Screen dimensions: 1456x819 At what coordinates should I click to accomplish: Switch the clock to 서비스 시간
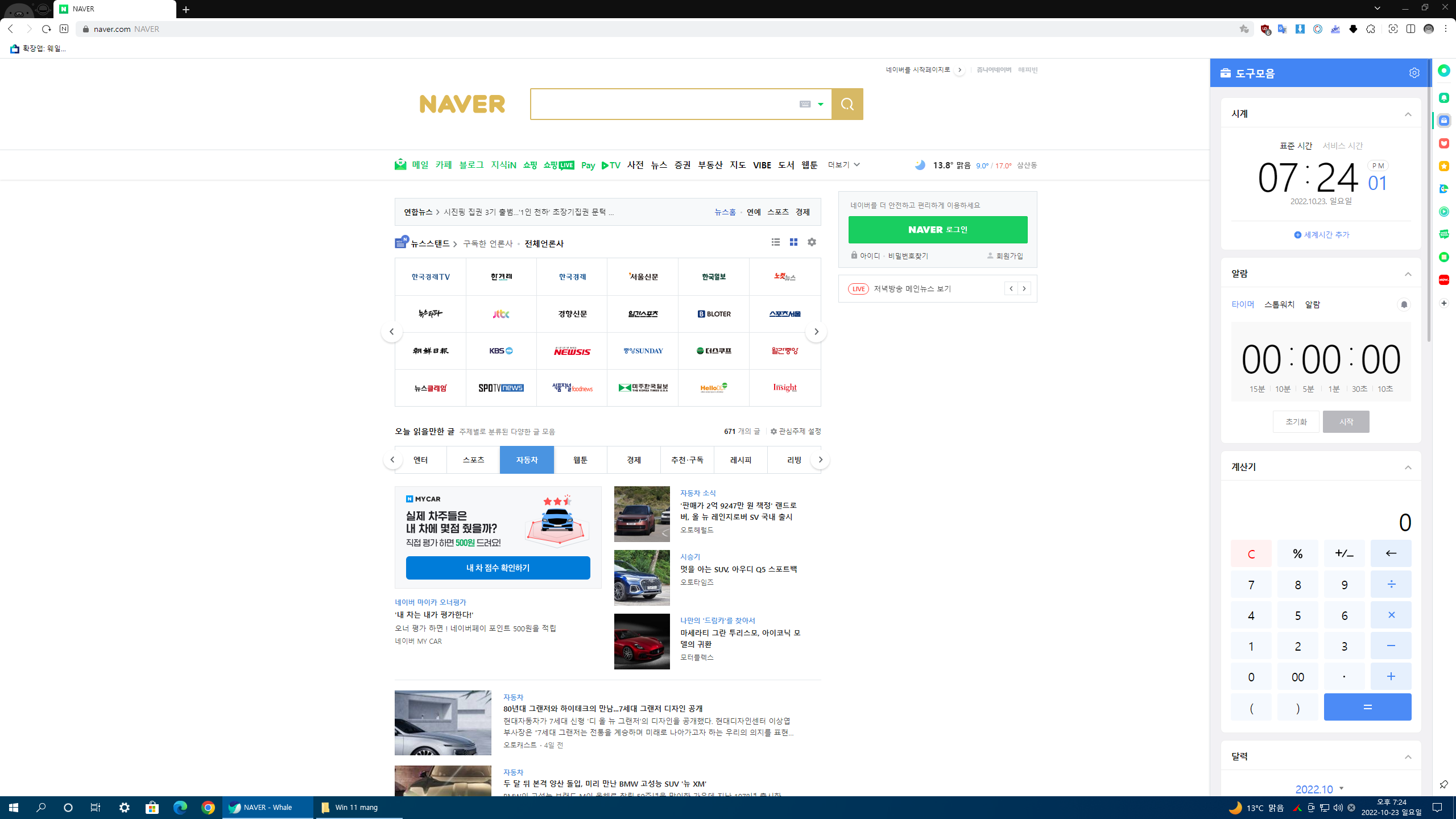[x=1342, y=146]
